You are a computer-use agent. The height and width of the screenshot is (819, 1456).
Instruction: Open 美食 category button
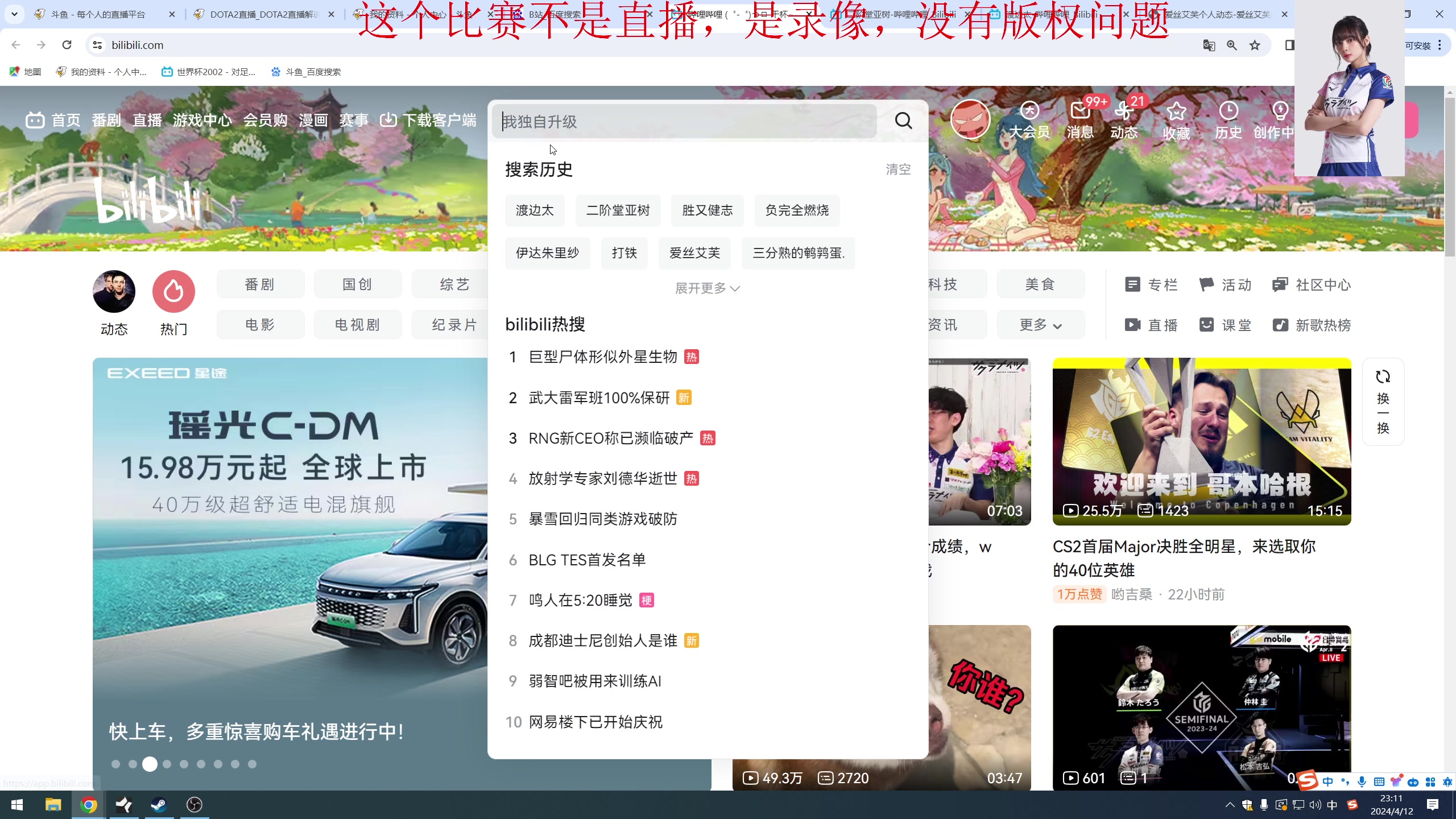tap(1040, 284)
